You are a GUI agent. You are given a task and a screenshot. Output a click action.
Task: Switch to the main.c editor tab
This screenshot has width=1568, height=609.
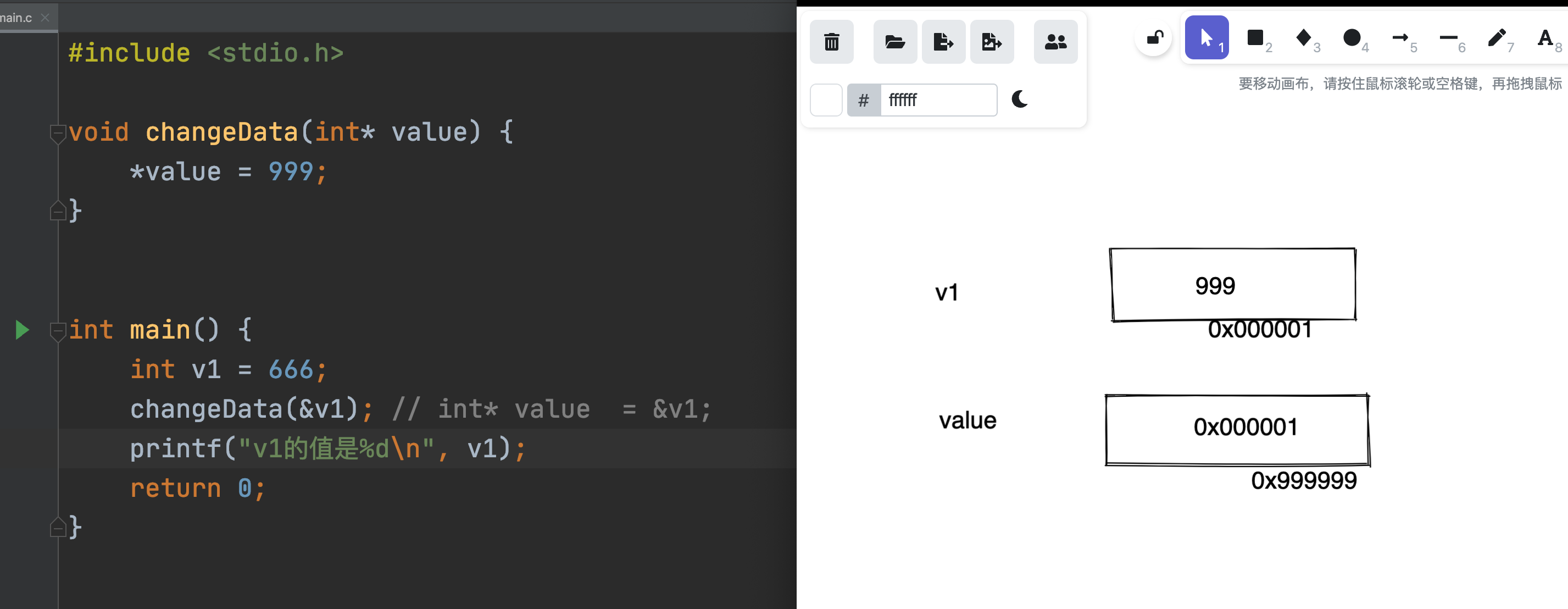17,18
